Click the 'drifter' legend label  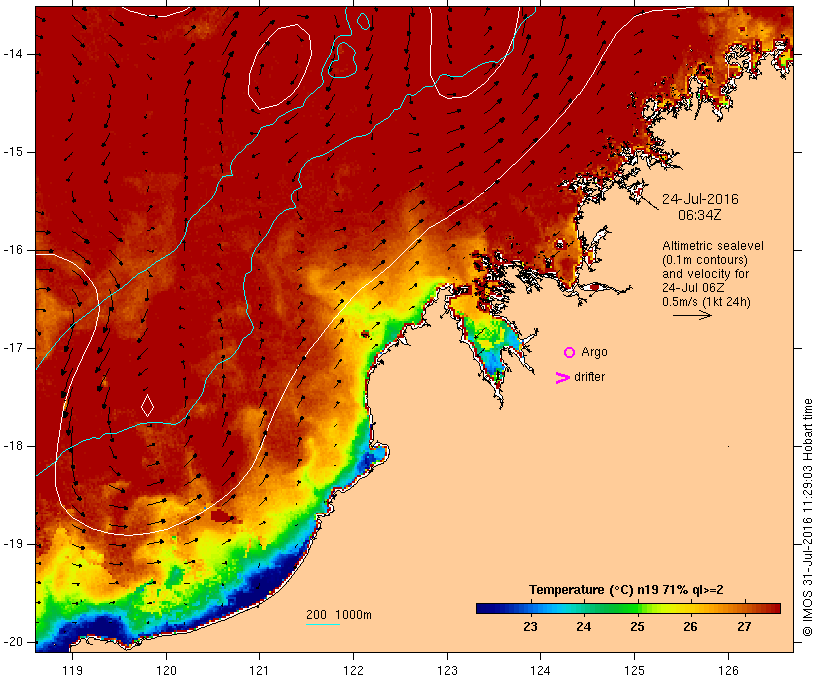click(x=589, y=377)
